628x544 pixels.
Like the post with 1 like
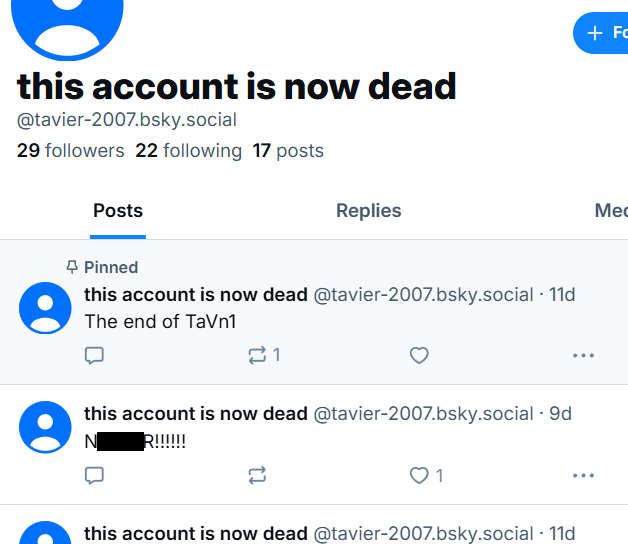coord(420,475)
